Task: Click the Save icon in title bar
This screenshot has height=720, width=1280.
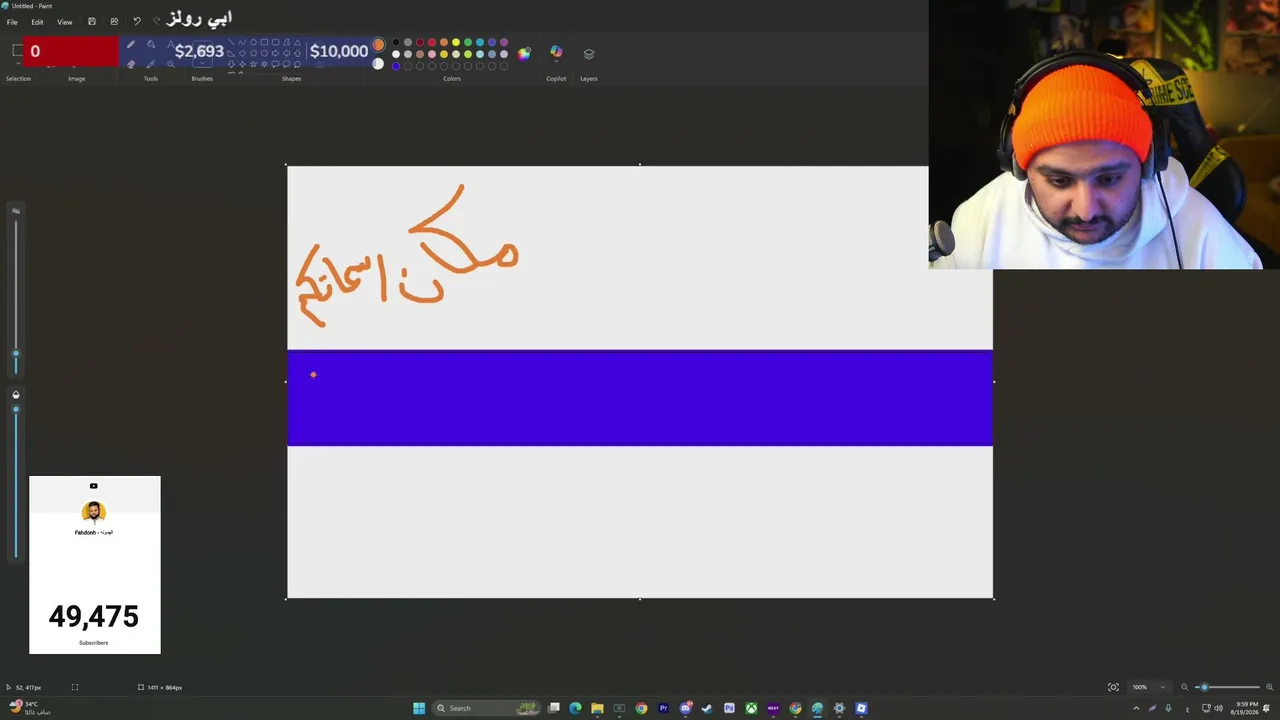Action: (92, 22)
